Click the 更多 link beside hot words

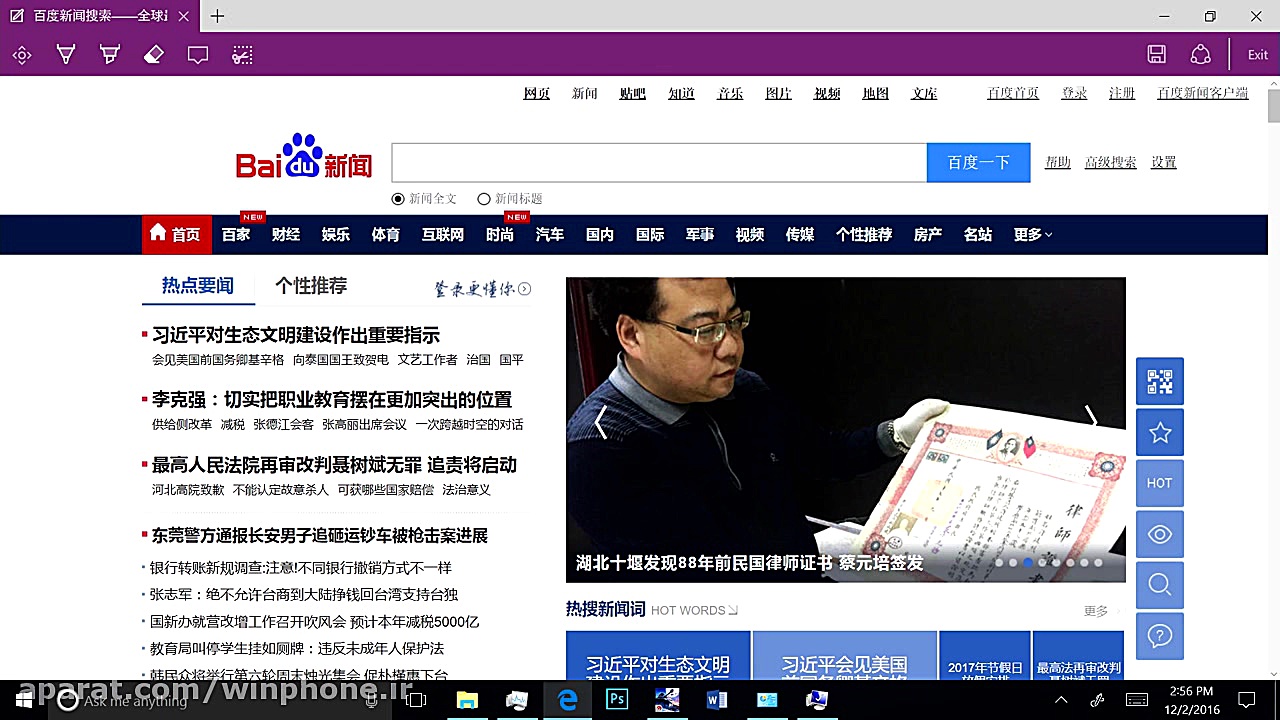(x=1096, y=610)
